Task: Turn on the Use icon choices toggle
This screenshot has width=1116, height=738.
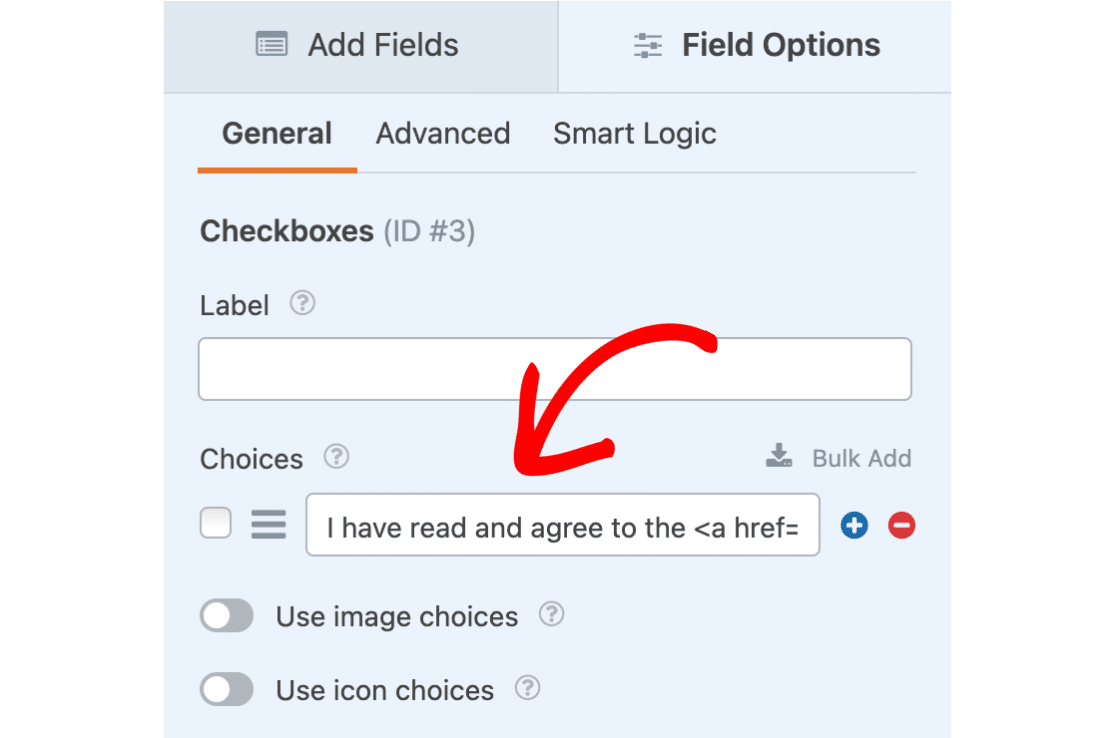Action: coord(227,689)
